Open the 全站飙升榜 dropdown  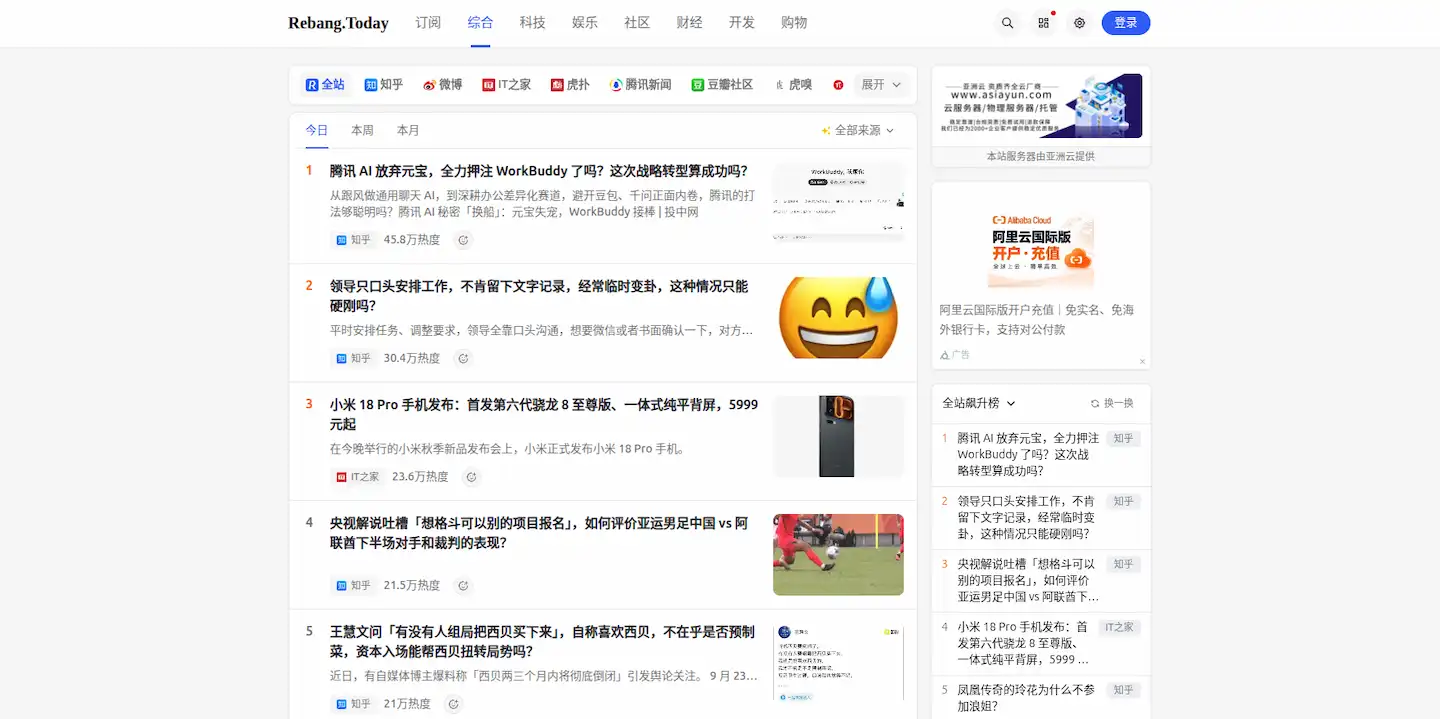coord(979,403)
